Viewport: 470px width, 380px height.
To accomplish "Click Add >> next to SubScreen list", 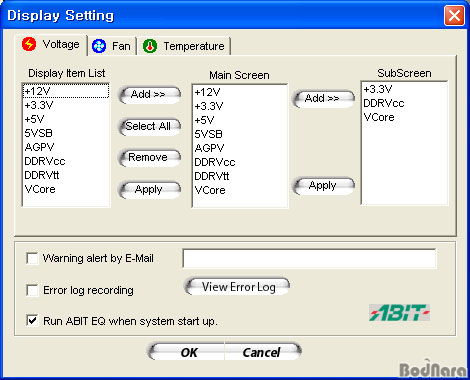I will [324, 98].
